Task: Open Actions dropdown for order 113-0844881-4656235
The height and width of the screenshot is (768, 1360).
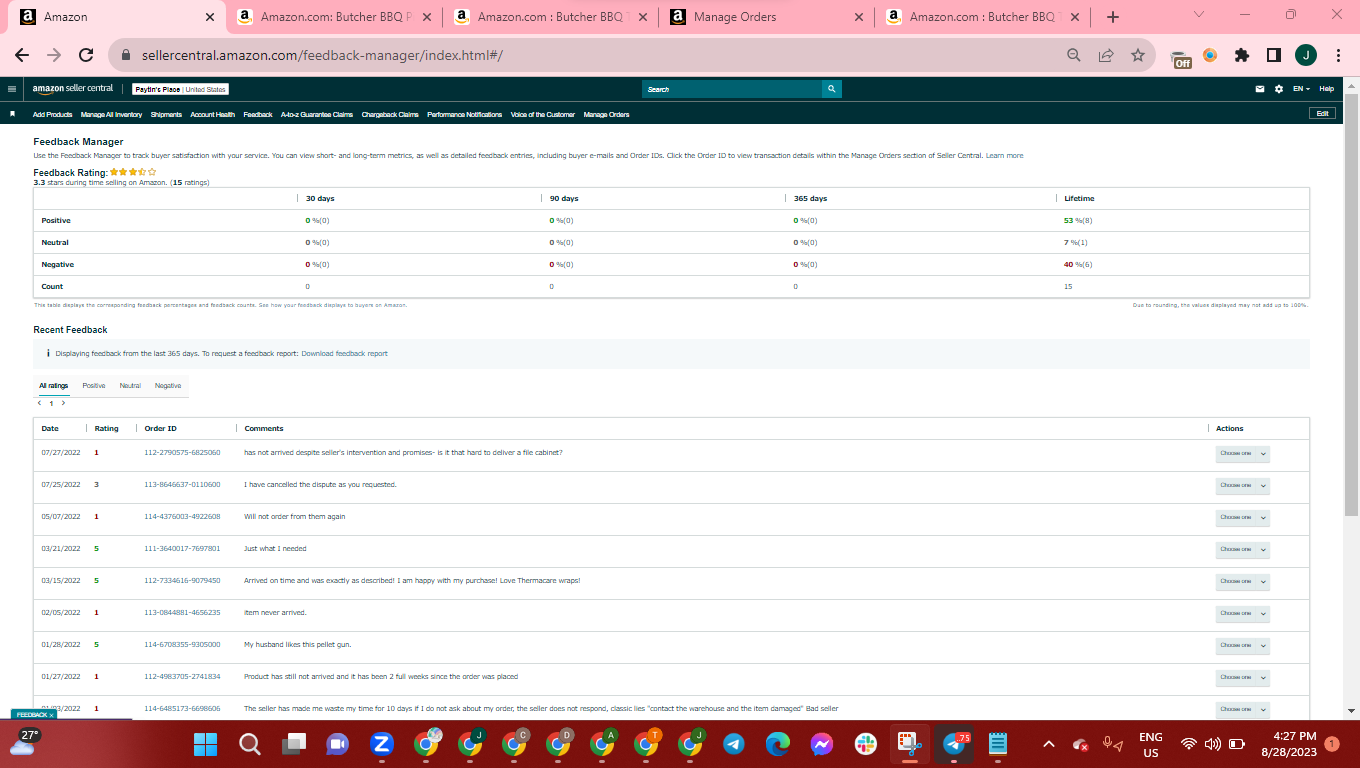Action: tap(1242, 613)
